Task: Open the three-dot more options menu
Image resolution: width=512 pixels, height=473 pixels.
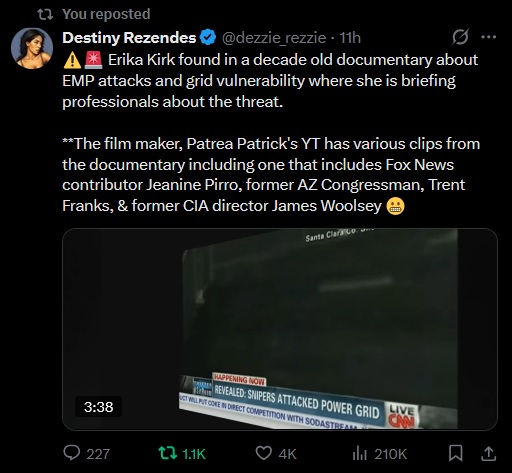Action: (489, 37)
